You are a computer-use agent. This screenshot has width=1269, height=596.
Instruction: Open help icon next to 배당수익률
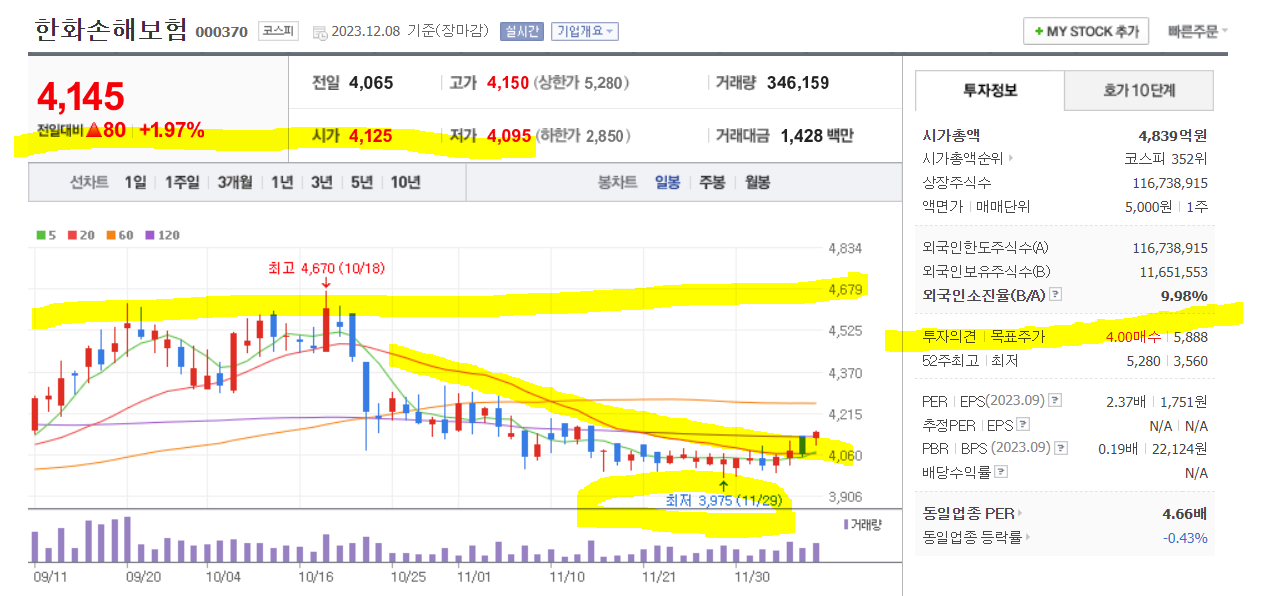click(1001, 472)
